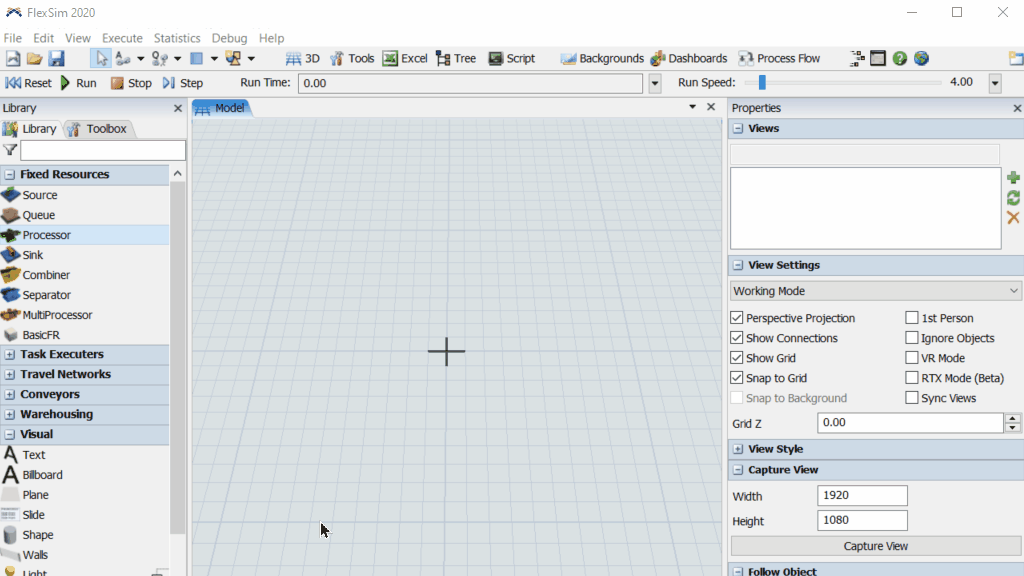
Task: Select the Processor object in Library
Action: tap(46, 235)
